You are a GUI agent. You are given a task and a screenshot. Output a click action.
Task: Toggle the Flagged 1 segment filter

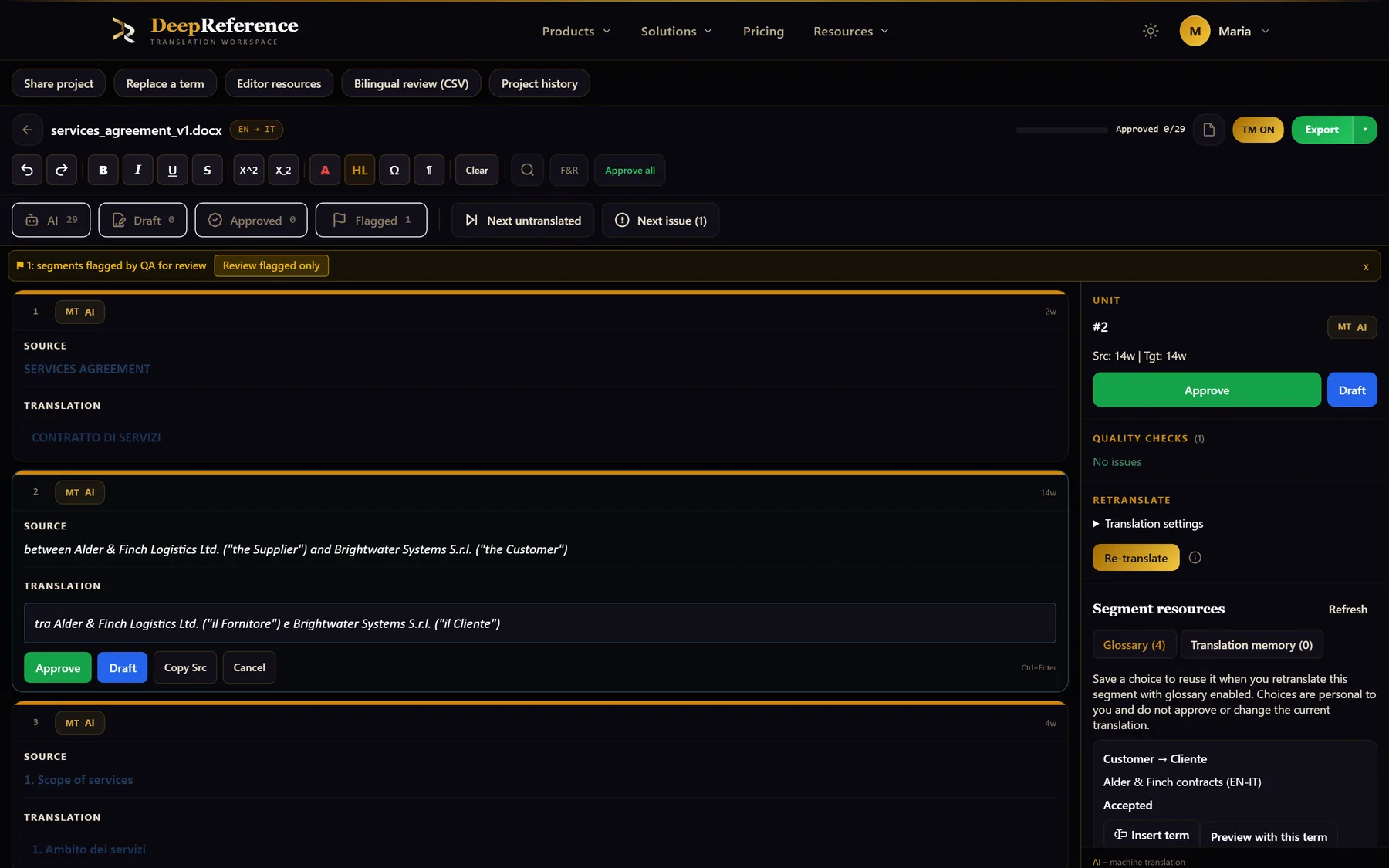click(371, 220)
